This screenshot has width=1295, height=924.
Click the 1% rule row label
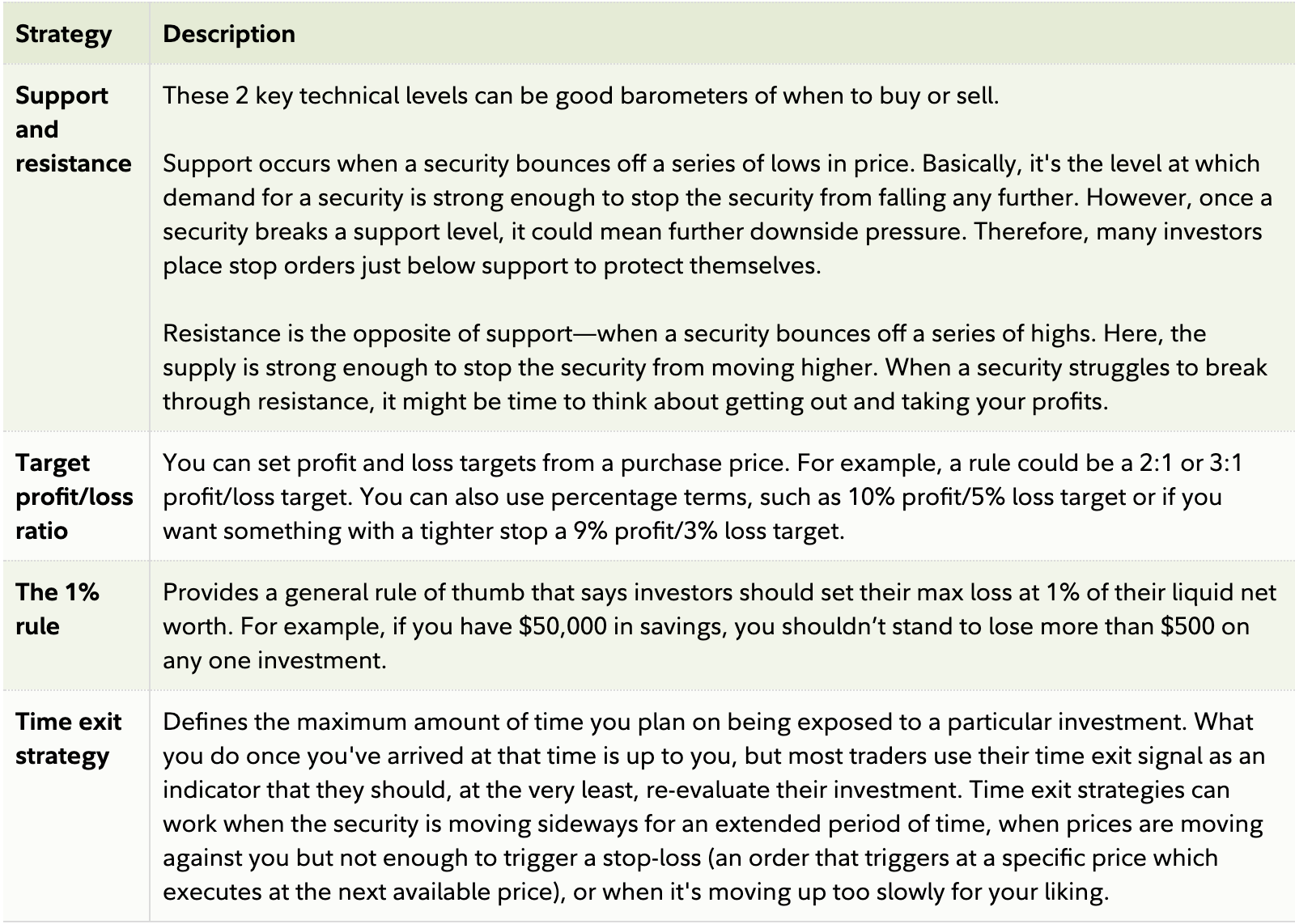point(57,608)
